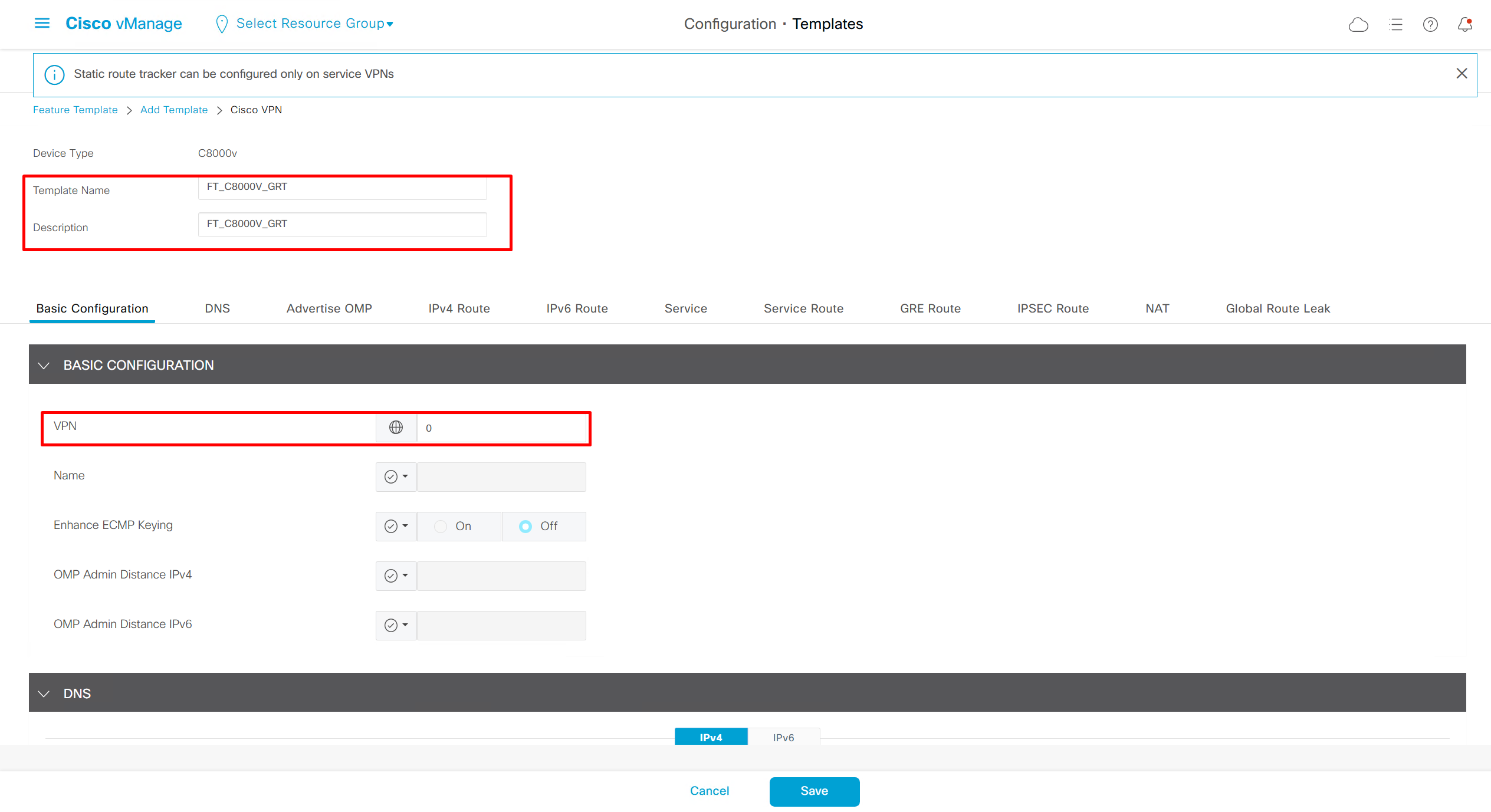The image size is (1491, 812).
Task: Select On for Enhance ECMP Keying
Action: (441, 527)
